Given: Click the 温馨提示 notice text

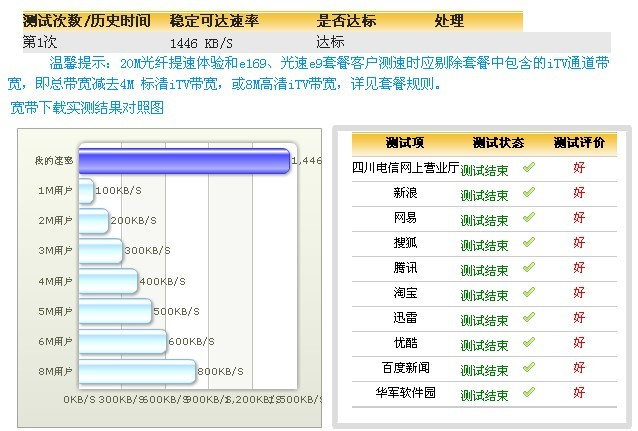Looking at the screenshot, I should click(308, 73).
